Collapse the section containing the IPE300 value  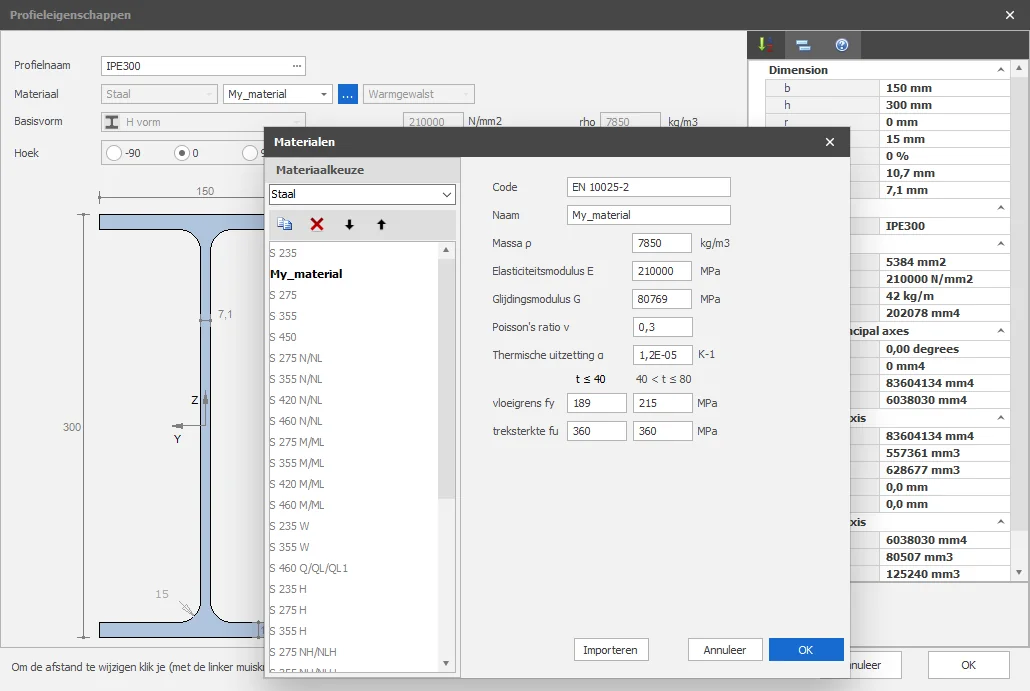[1000, 208]
